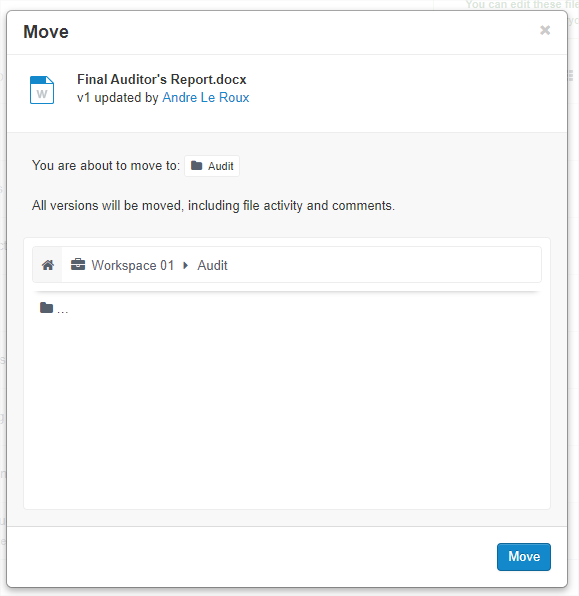Click the breadcrumb arrow after Workspace 01

click(186, 265)
